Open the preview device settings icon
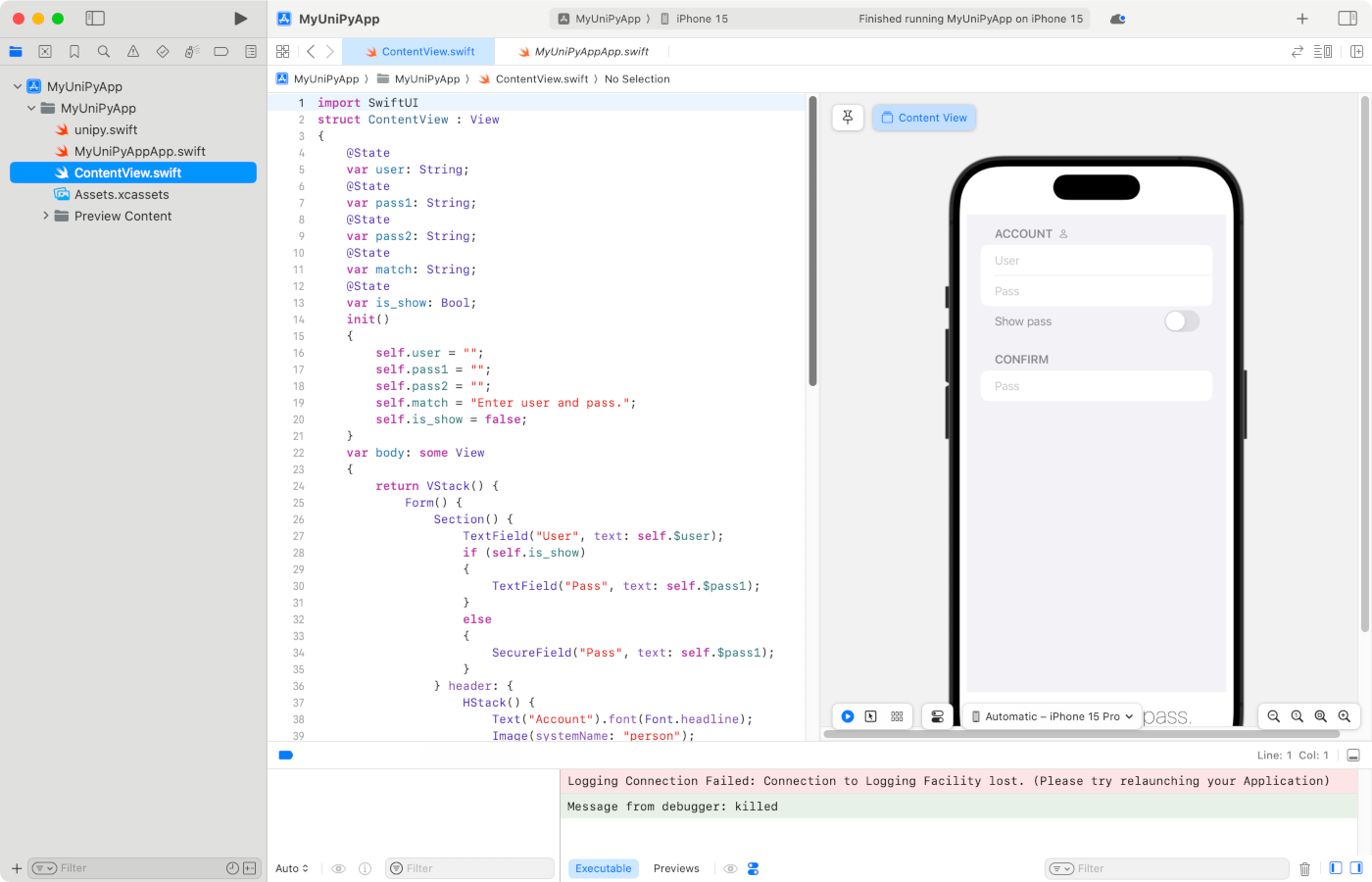1372x882 pixels. pos(937,716)
